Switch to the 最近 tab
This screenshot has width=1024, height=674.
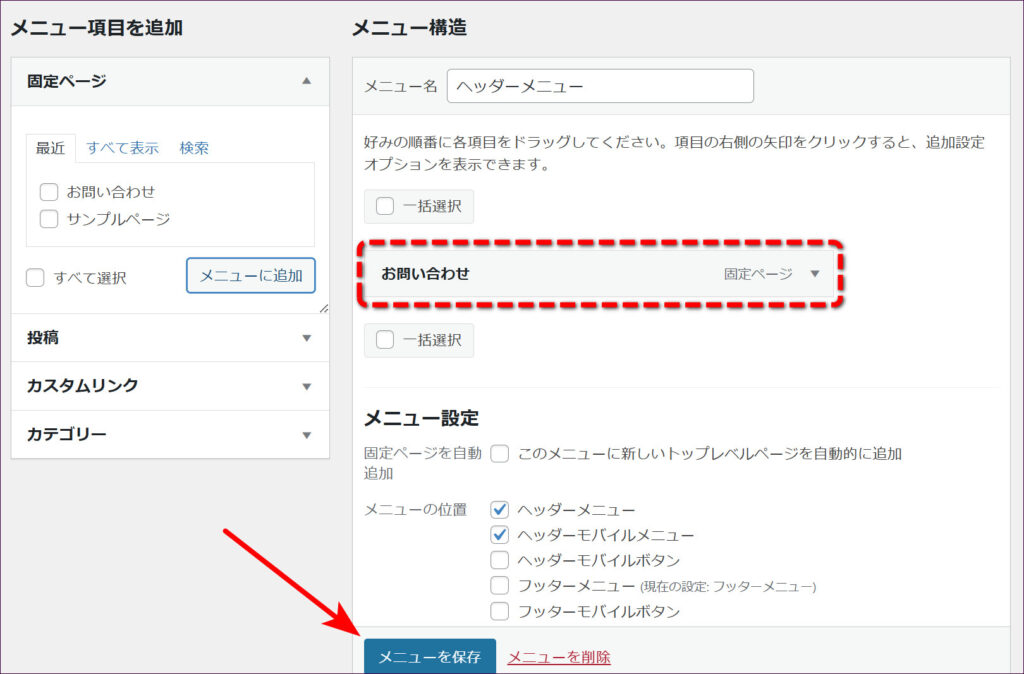click(50, 148)
